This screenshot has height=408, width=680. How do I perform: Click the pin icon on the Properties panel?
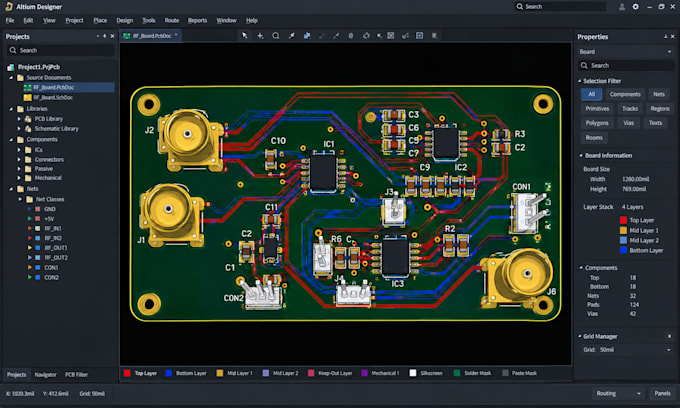click(x=666, y=37)
